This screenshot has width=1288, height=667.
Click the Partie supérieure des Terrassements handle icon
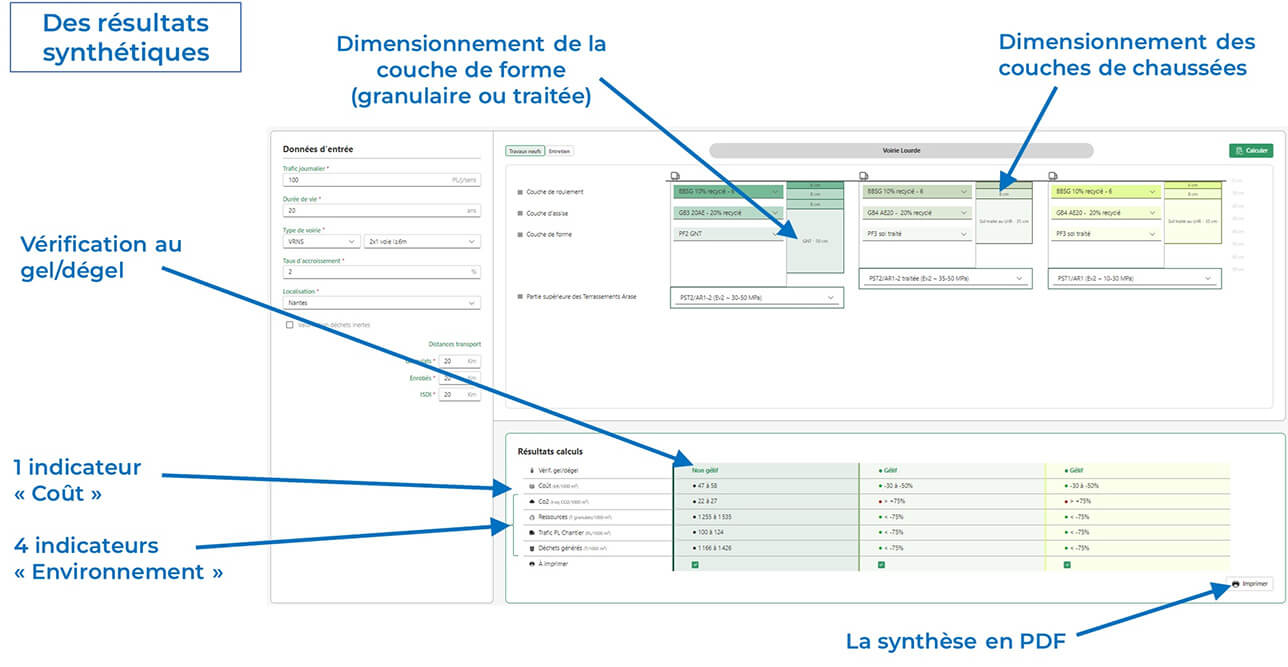pos(520,297)
